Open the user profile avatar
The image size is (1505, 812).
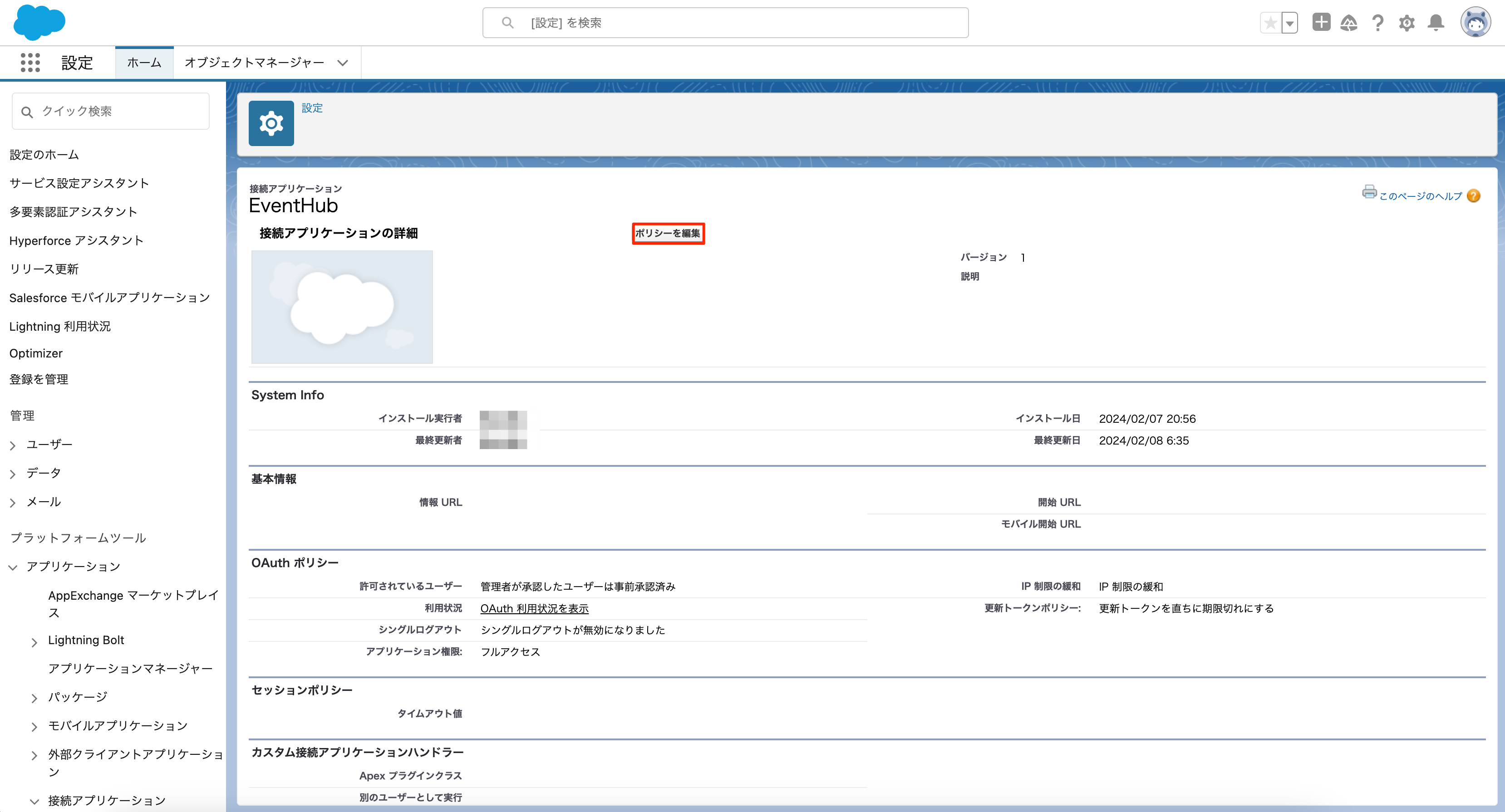click(1476, 23)
